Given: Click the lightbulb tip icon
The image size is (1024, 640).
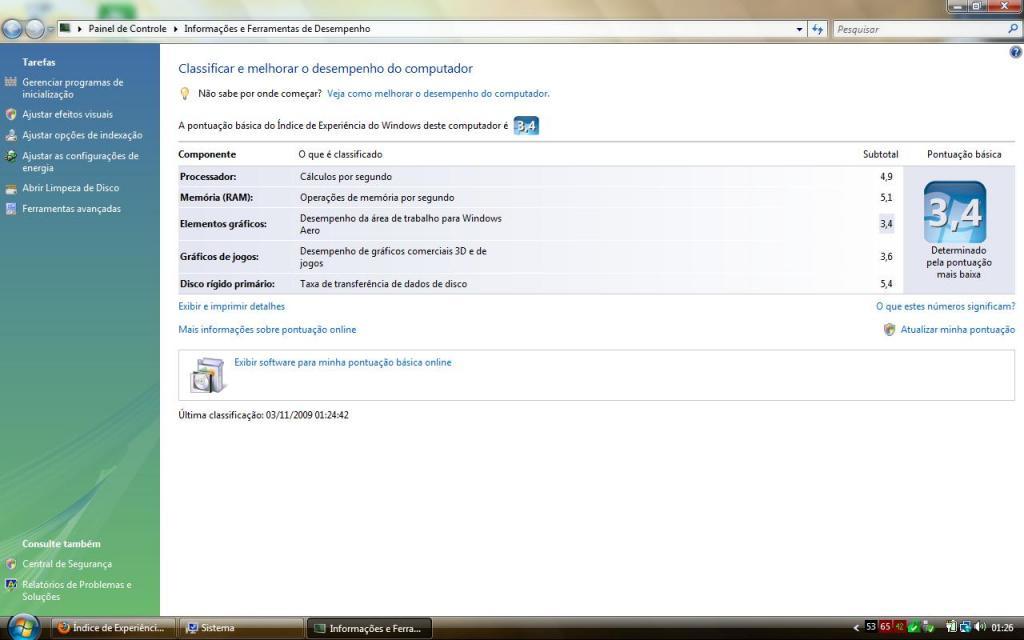Looking at the screenshot, I should click(185, 94).
